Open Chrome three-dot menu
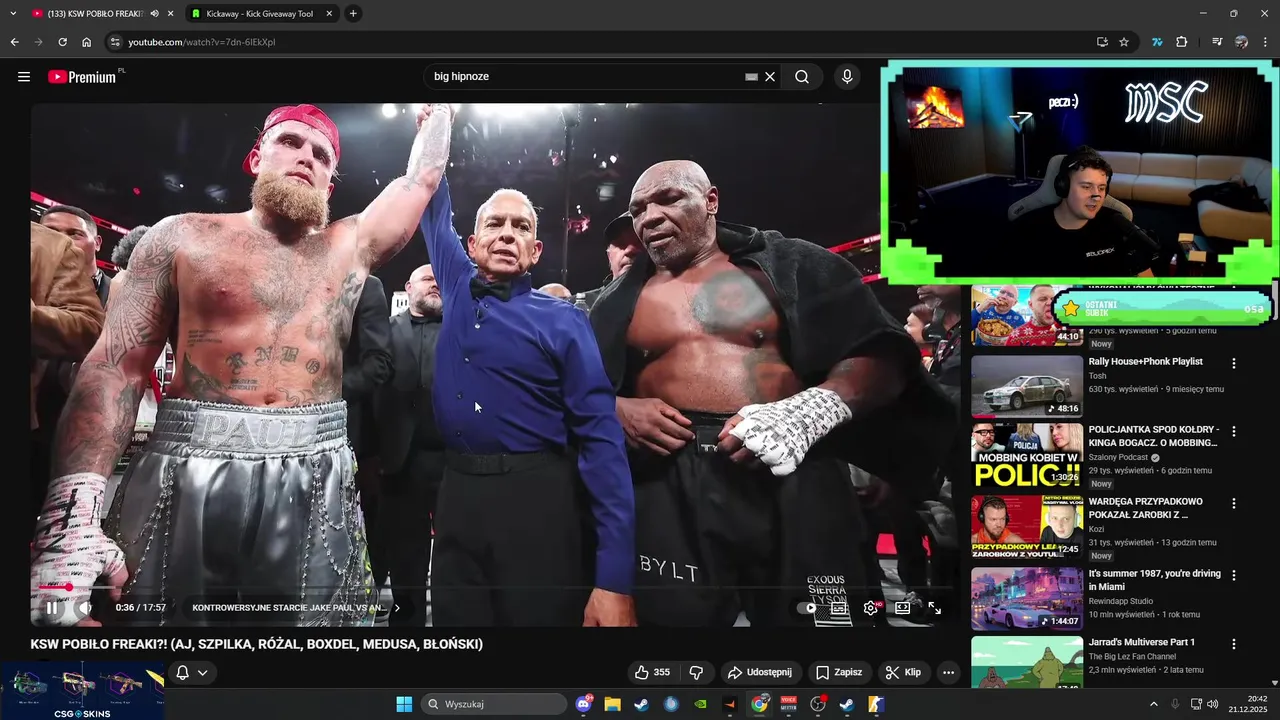1280x720 pixels. [1266, 42]
